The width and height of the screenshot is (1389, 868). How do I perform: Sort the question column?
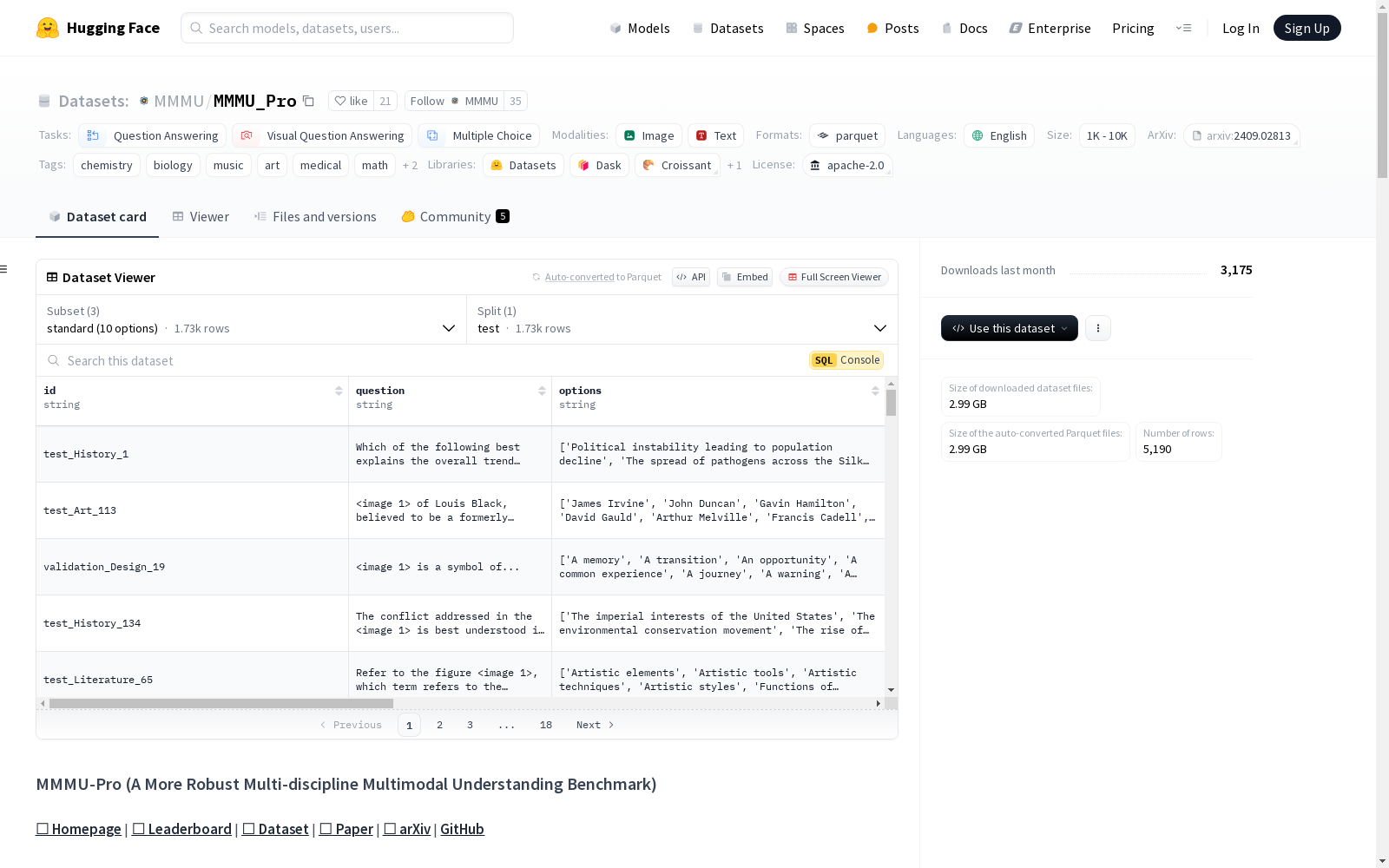click(542, 391)
